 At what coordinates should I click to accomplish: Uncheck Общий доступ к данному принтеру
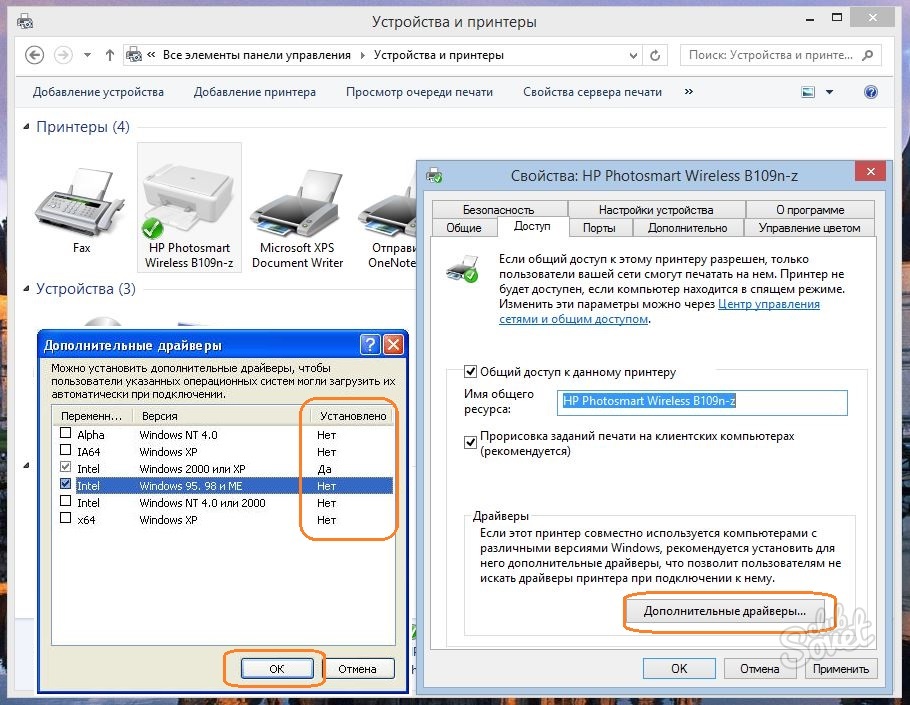pyautogui.click(x=471, y=372)
